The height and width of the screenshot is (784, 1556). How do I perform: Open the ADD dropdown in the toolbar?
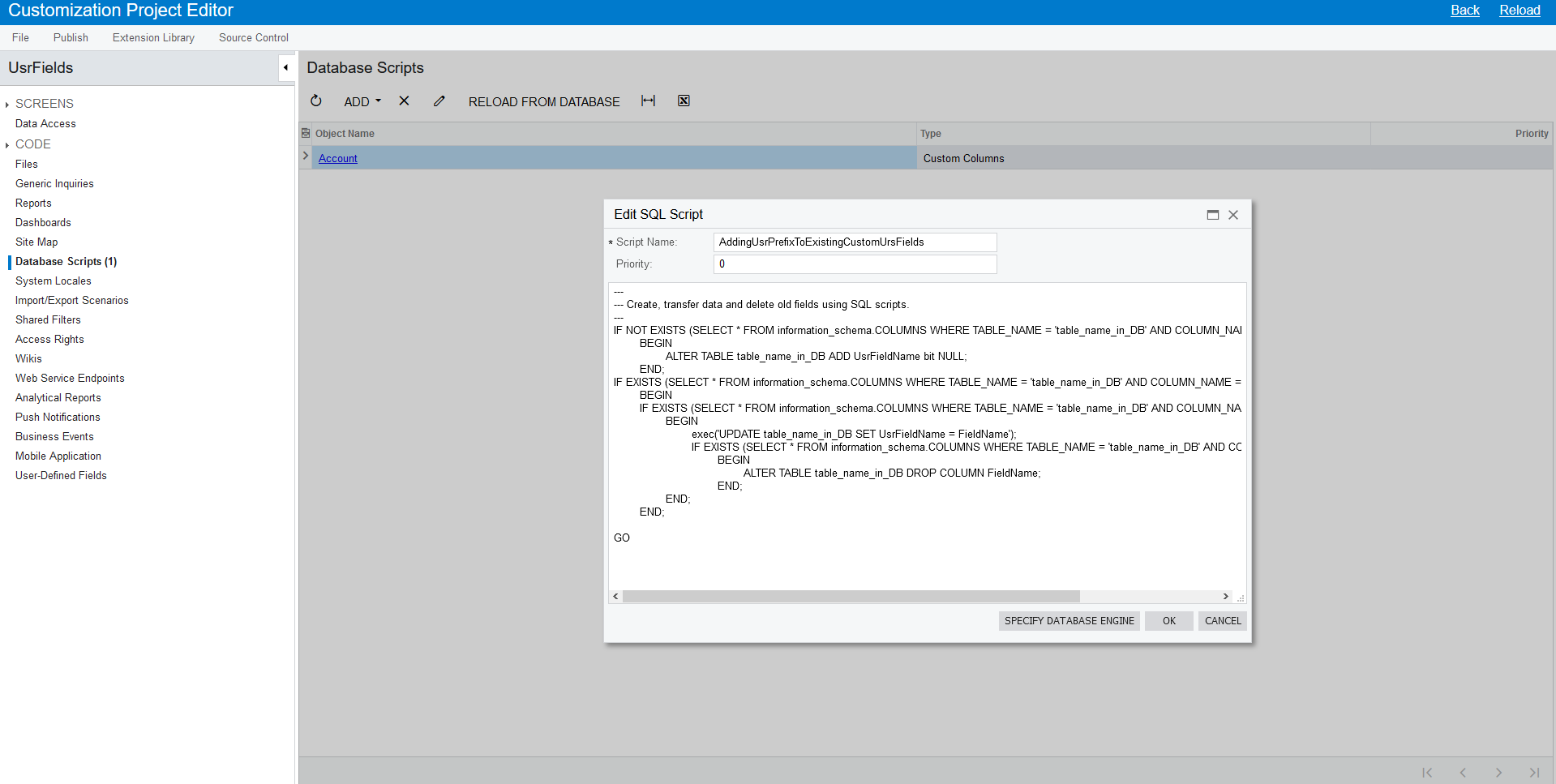(x=362, y=101)
